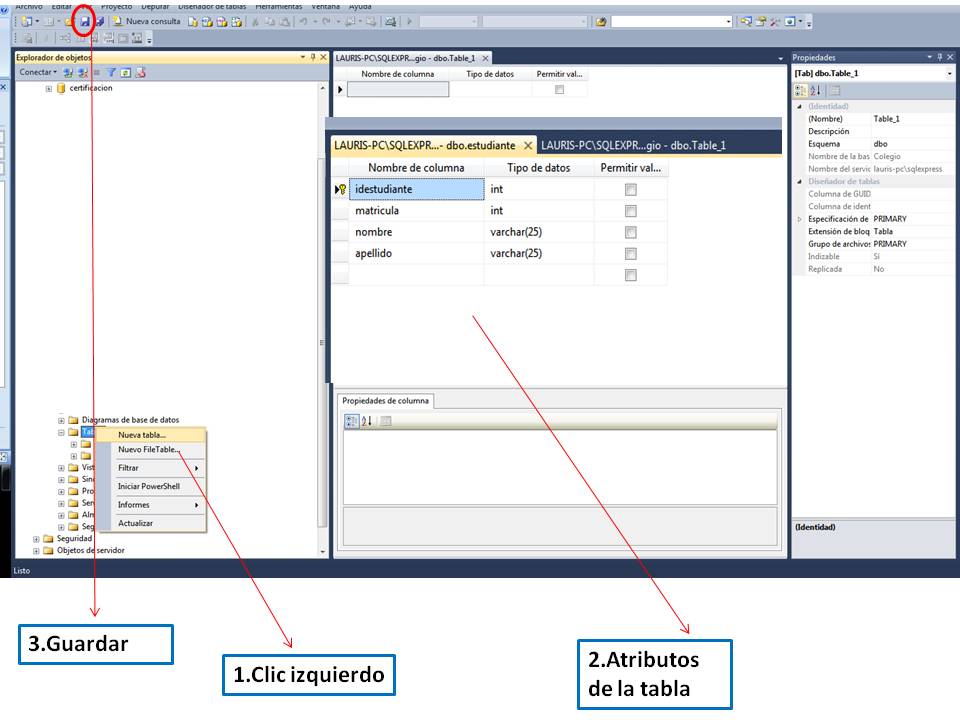
Task: Click the Undo icon in the standard toolbar
Action: 301,22
